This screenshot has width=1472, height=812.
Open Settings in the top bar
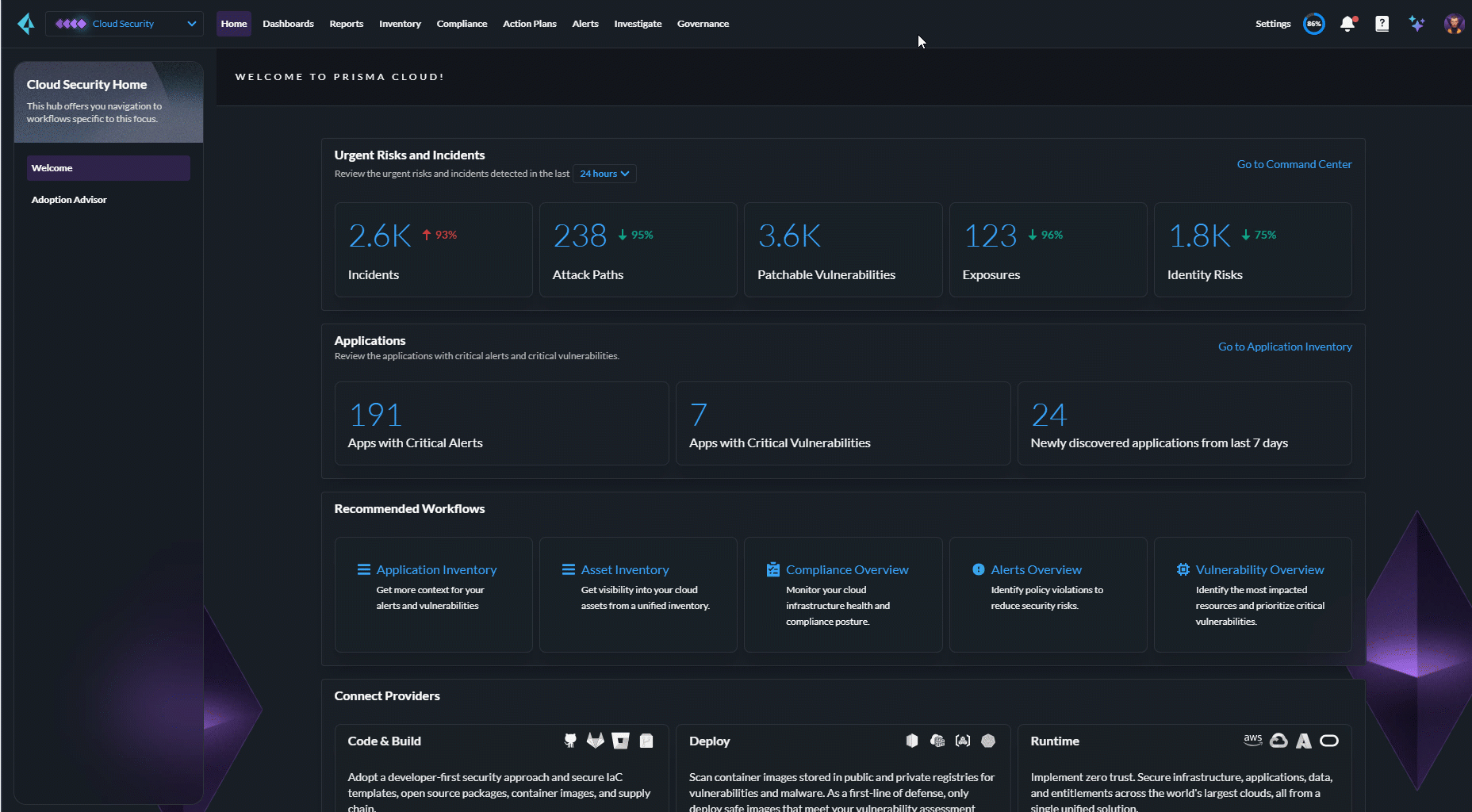[x=1273, y=24]
